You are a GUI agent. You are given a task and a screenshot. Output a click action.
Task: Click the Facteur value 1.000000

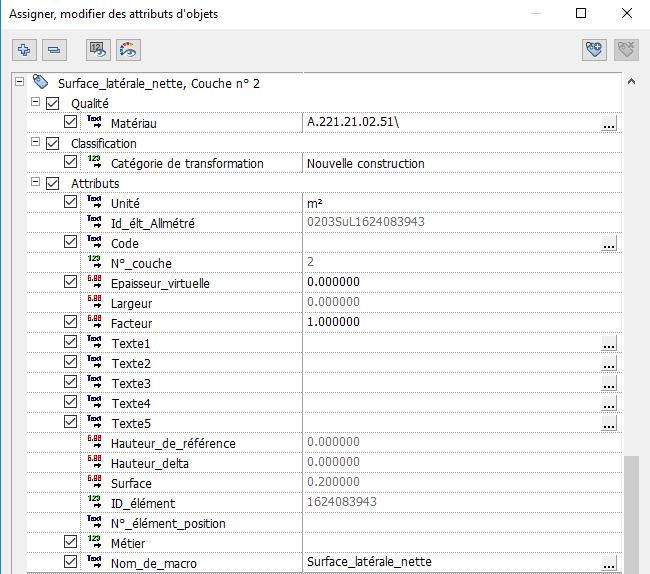point(333,322)
